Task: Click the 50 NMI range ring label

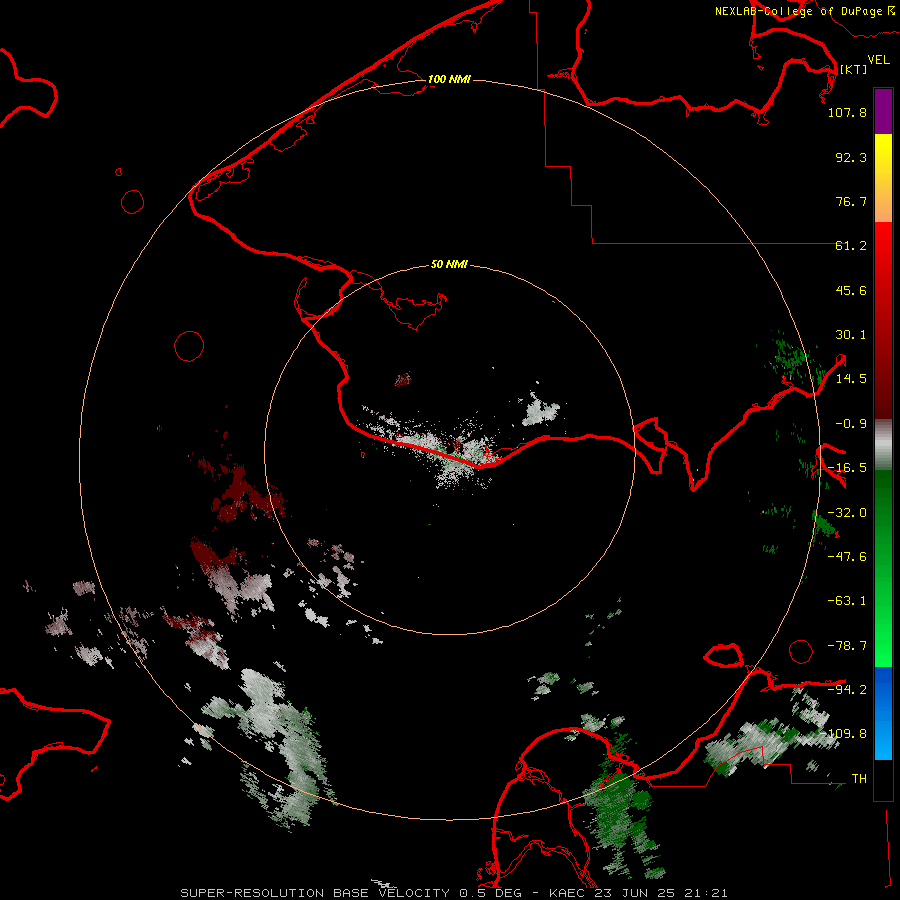Action: 449,264
